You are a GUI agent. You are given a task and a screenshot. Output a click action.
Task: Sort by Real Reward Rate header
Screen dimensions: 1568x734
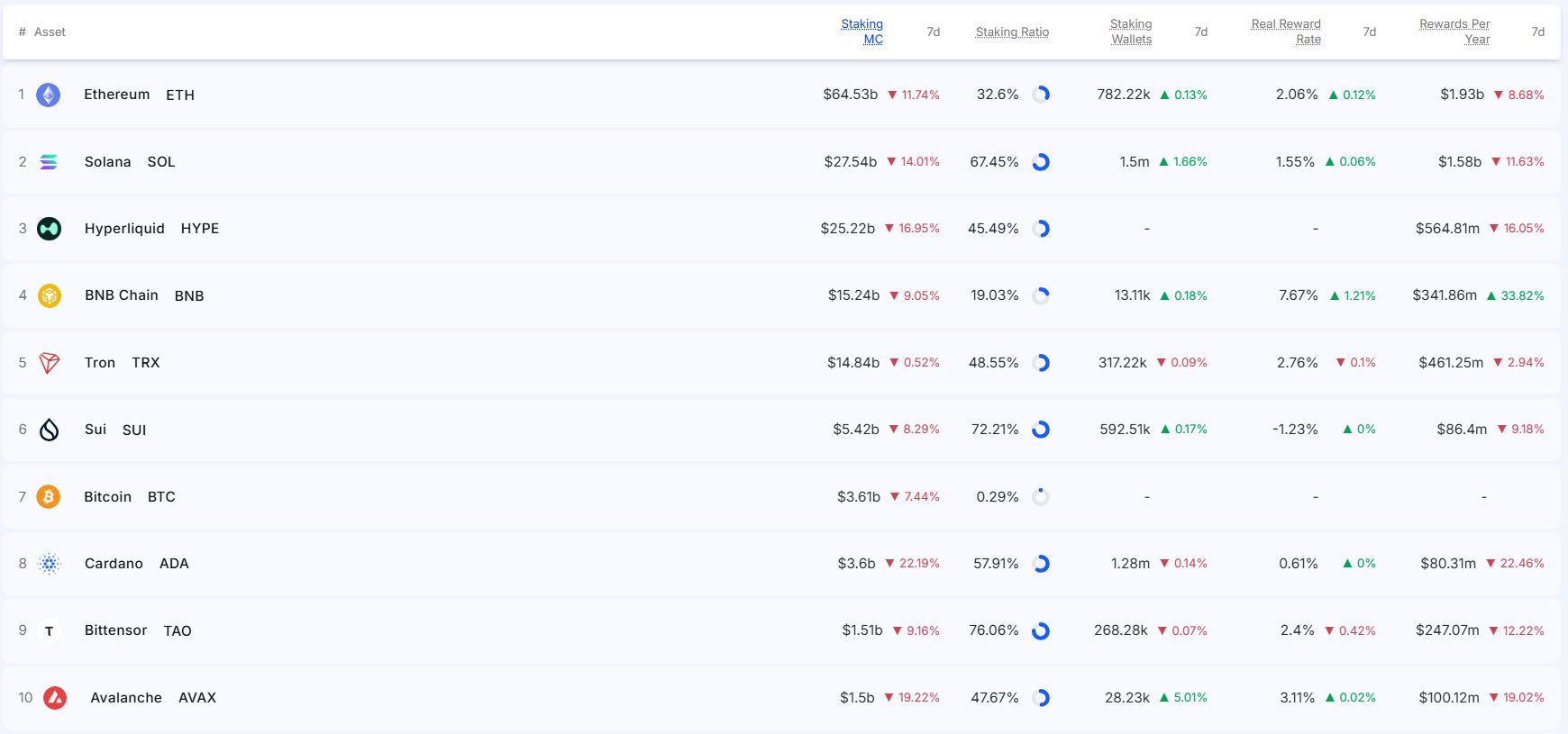(1286, 32)
